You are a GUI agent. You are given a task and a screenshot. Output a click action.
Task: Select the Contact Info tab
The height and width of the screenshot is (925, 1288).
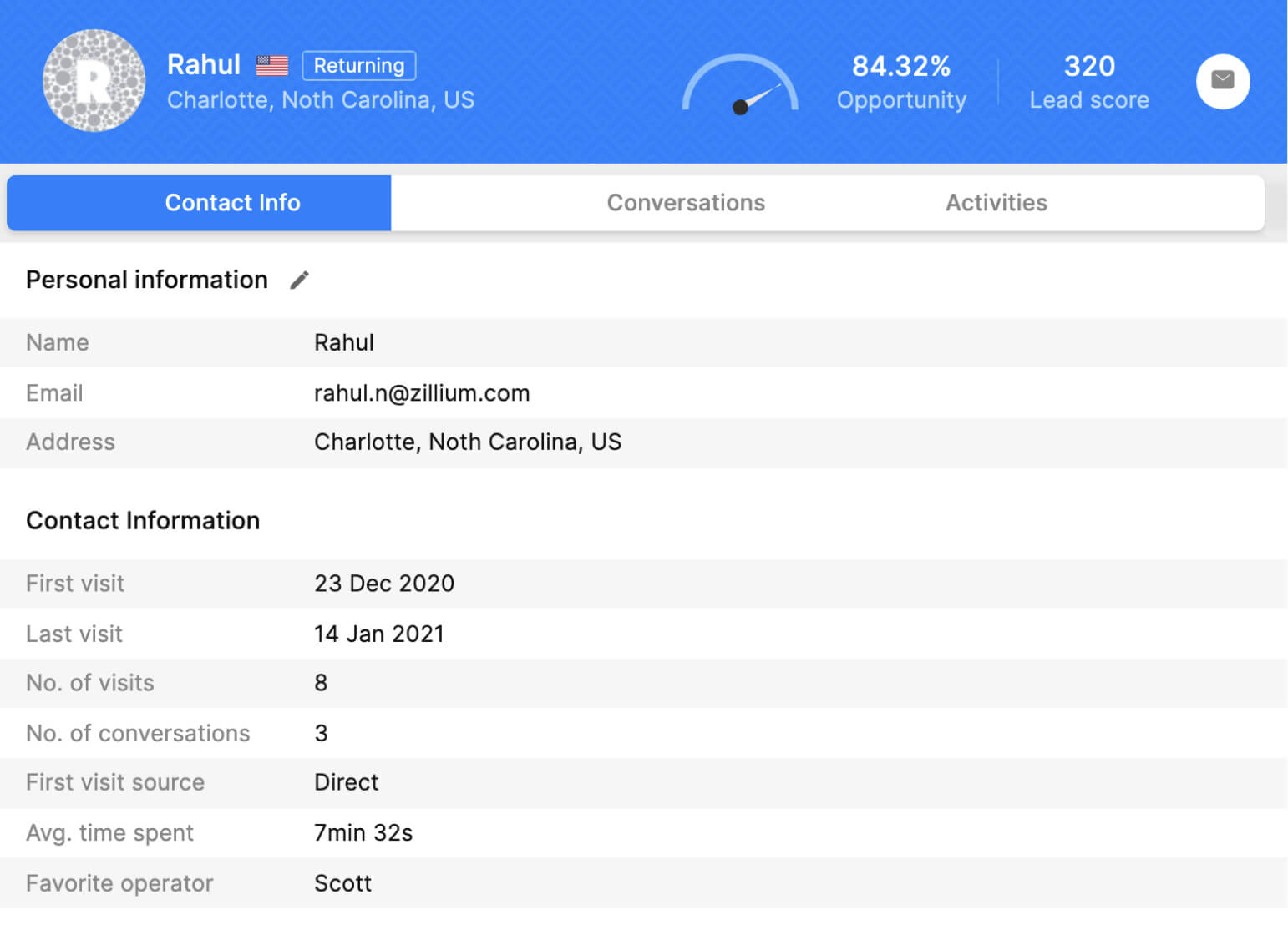[232, 202]
